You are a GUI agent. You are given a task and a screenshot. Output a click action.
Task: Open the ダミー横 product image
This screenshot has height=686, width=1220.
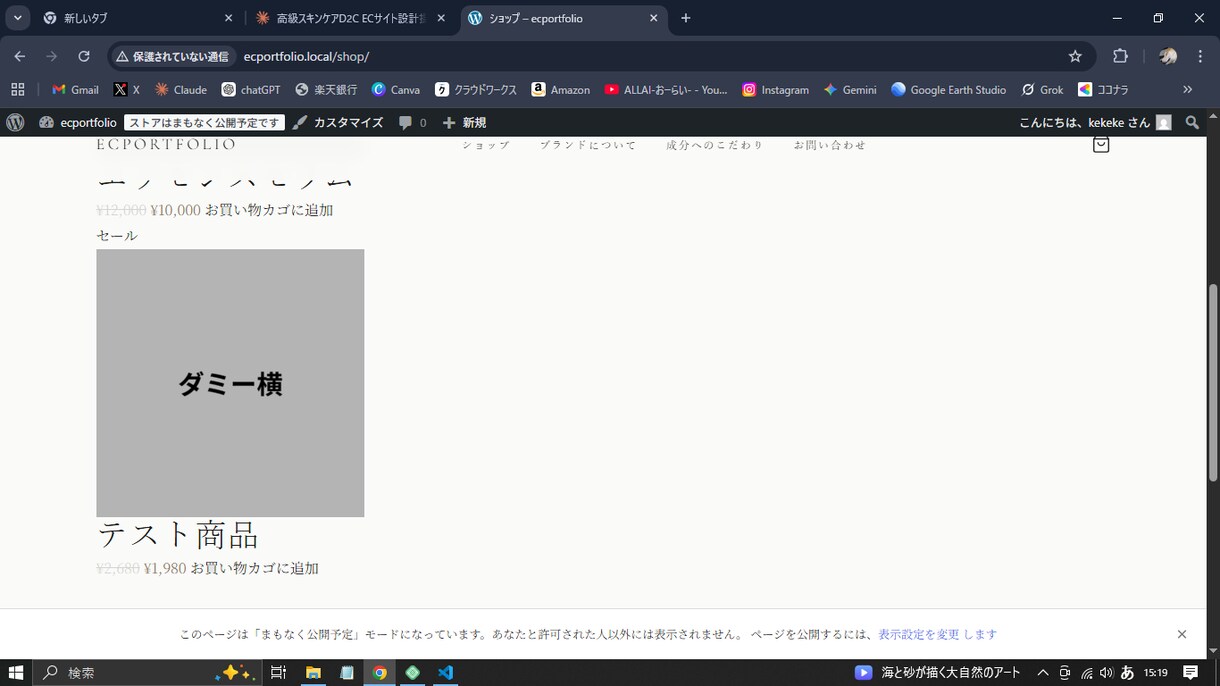click(230, 383)
